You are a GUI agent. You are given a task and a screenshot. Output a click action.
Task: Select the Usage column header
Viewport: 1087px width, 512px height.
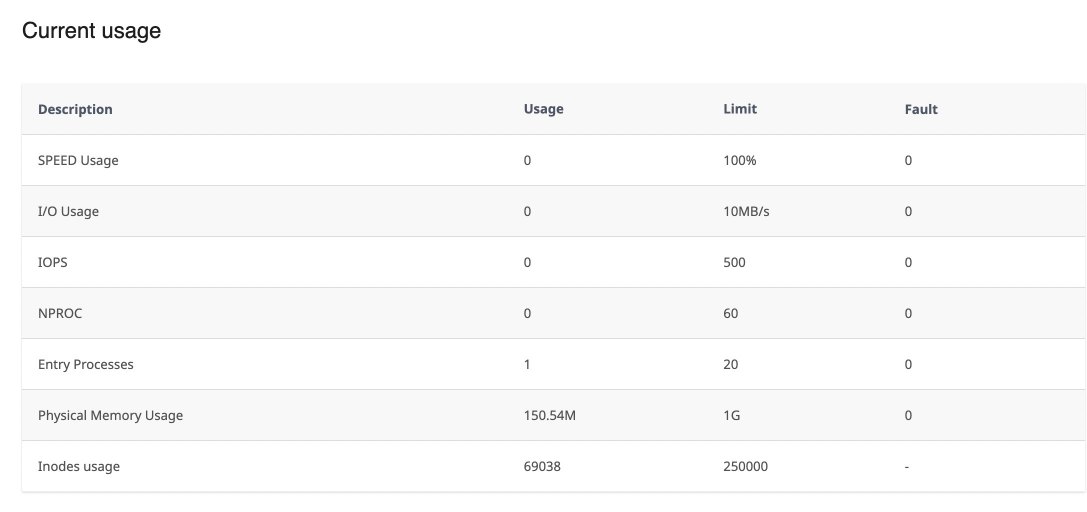(x=544, y=109)
